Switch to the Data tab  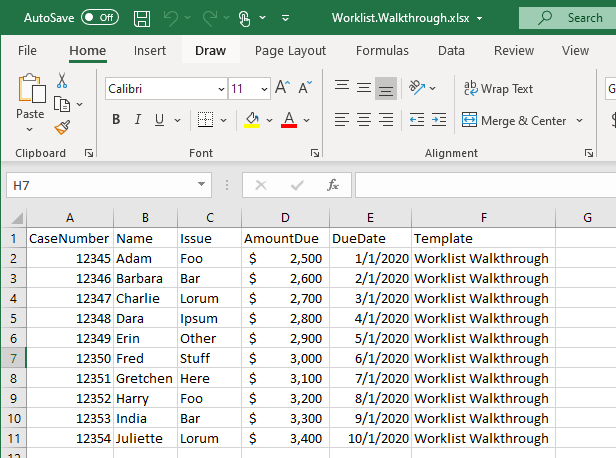coord(451,51)
